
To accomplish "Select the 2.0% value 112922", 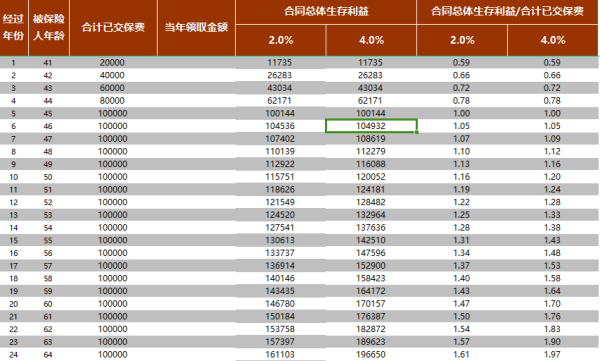I will 280,164.
